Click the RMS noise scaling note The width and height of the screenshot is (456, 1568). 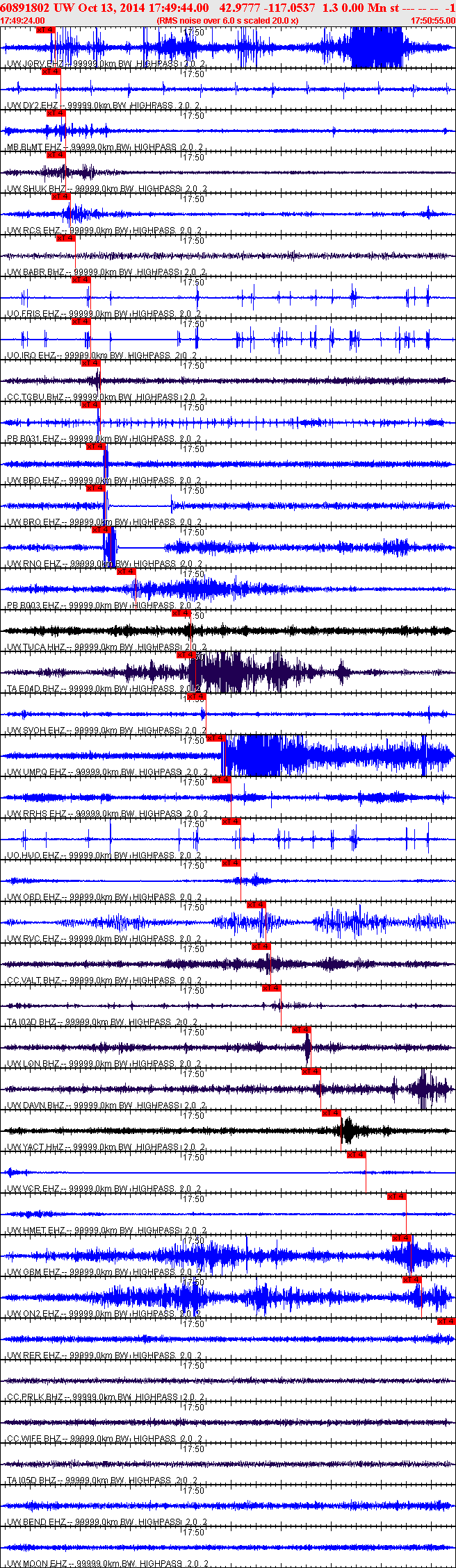pyautogui.click(x=228, y=21)
